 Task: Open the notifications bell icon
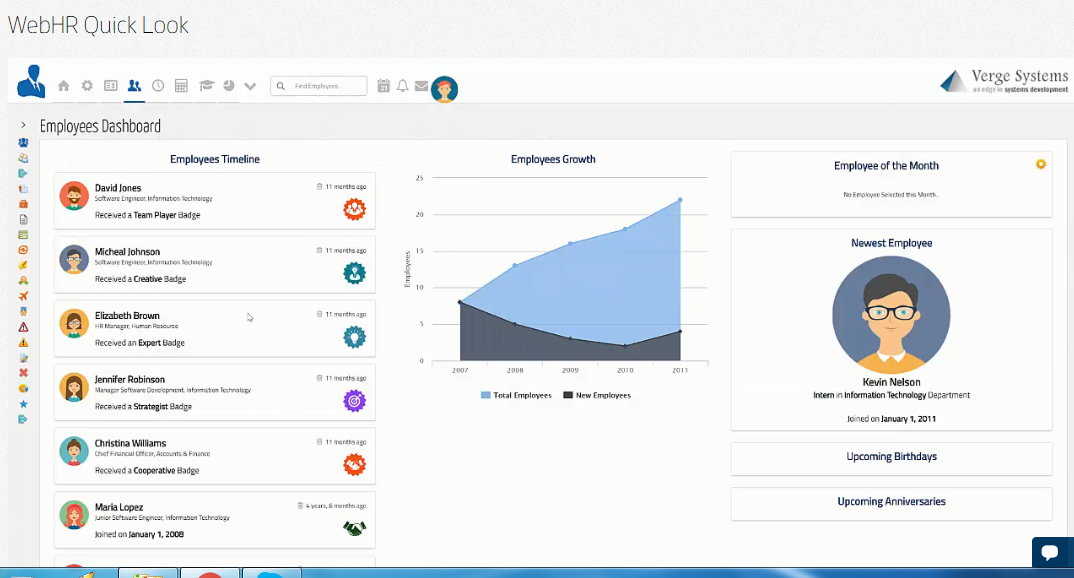click(403, 86)
